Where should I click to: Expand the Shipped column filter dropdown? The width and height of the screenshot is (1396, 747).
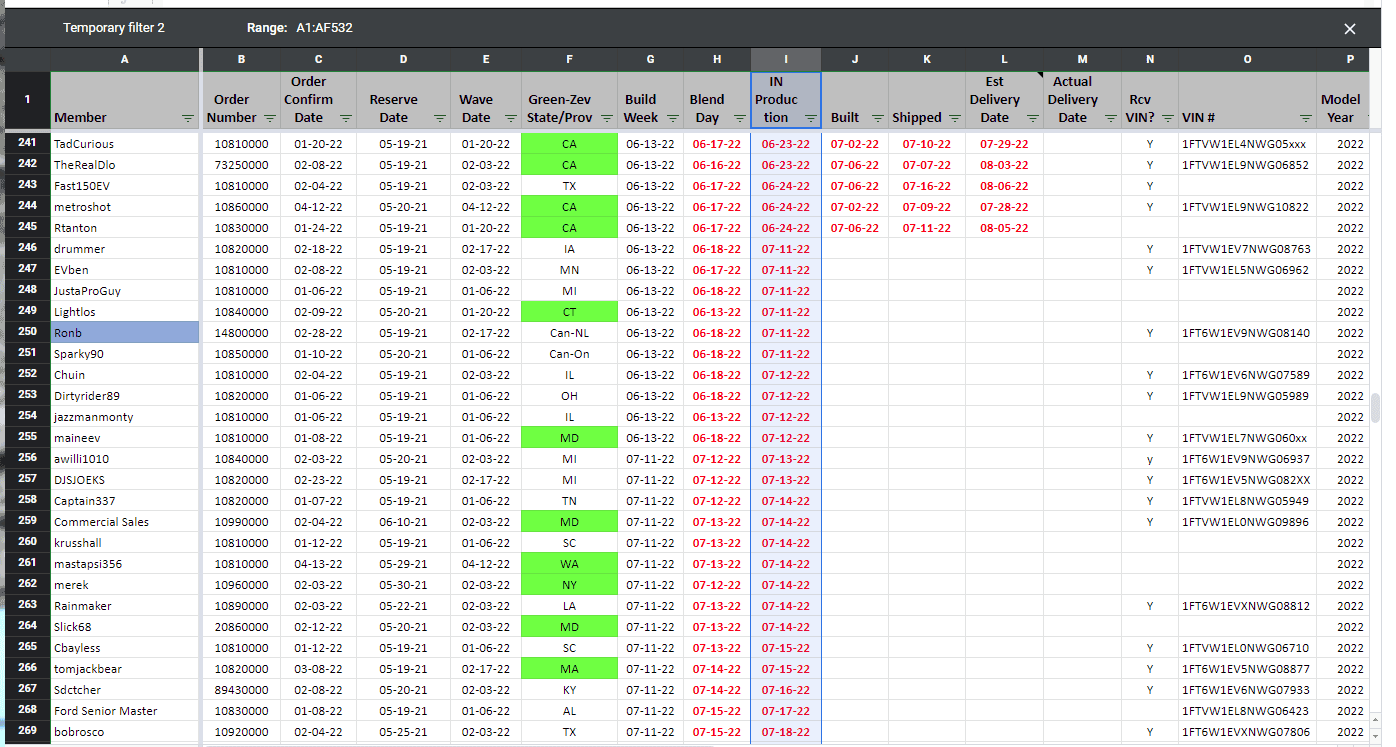tap(955, 118)
